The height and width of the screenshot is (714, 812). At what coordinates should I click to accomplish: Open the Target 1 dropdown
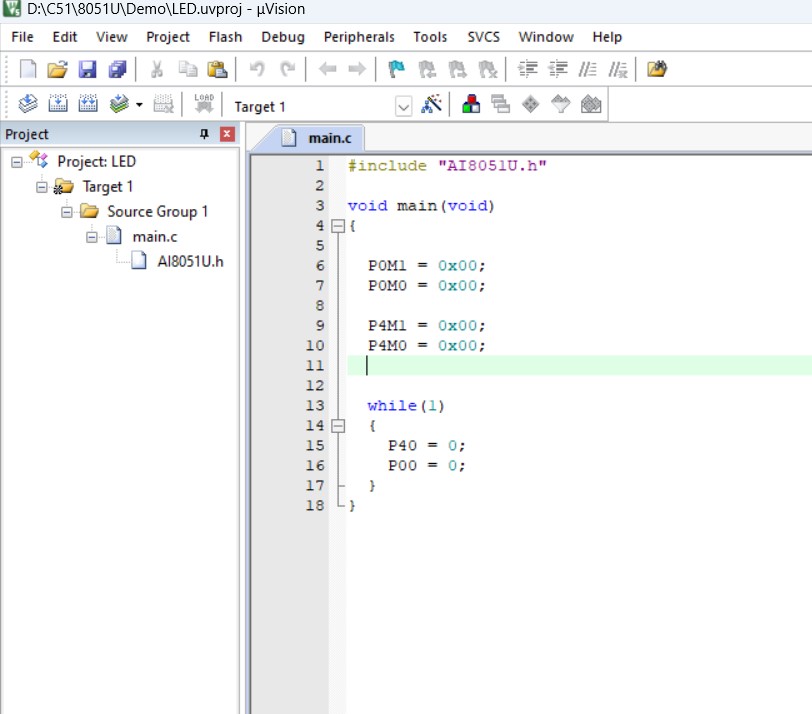click(x=403, y=107)
